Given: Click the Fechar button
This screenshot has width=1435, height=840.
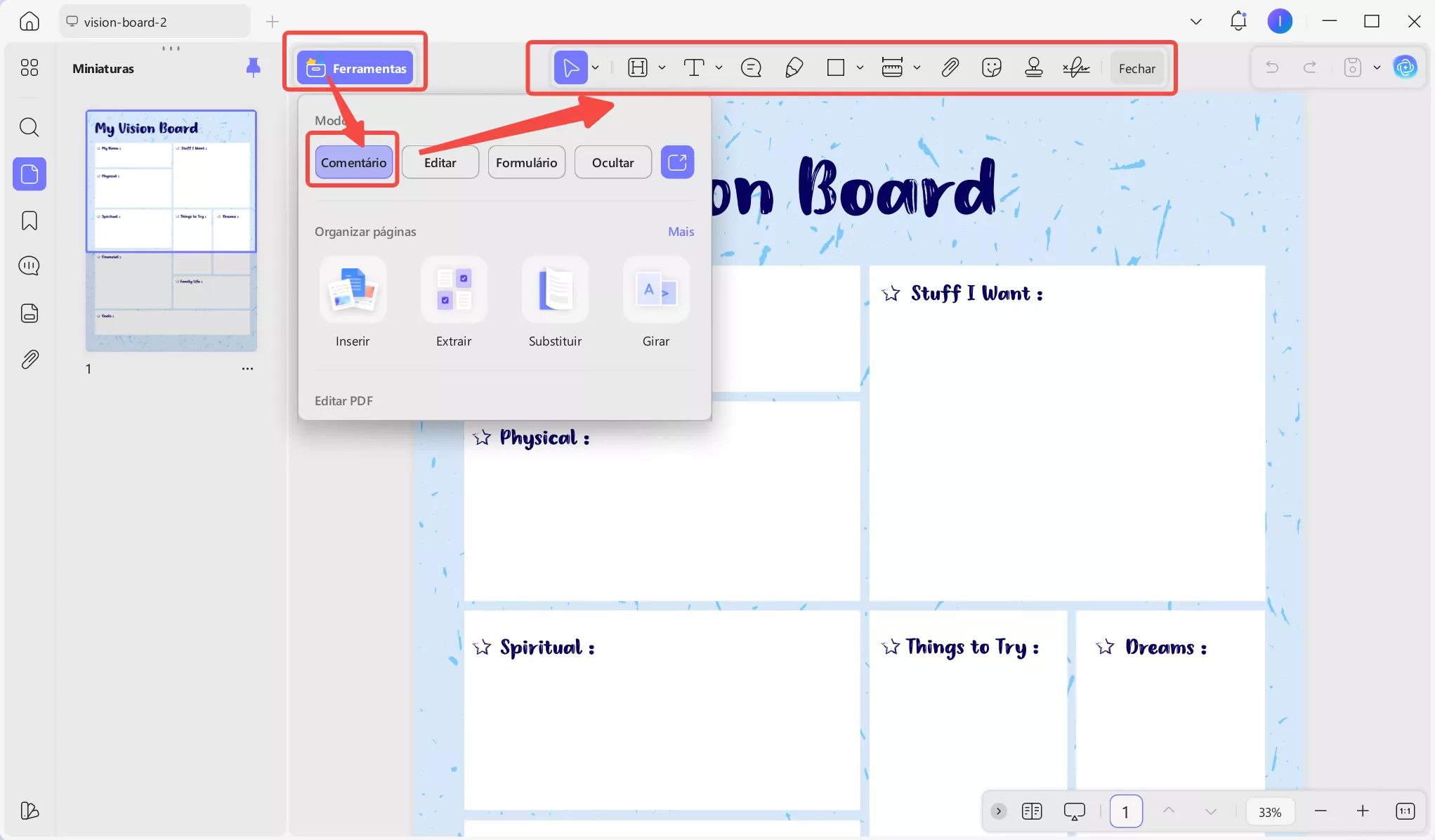Looking at the screenshot, I should tap(1136, 68).
